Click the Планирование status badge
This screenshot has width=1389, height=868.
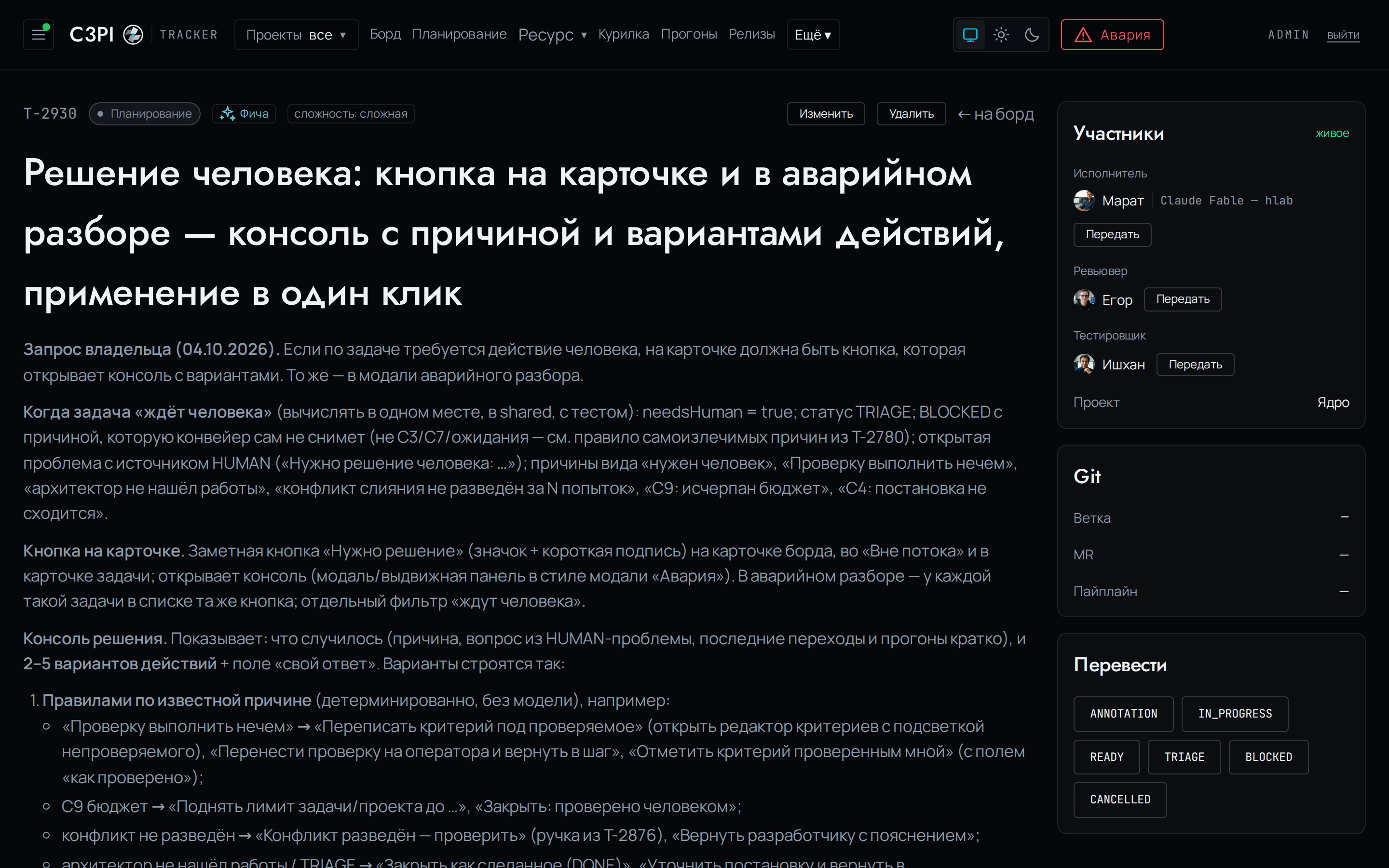(x=145, y=114)
